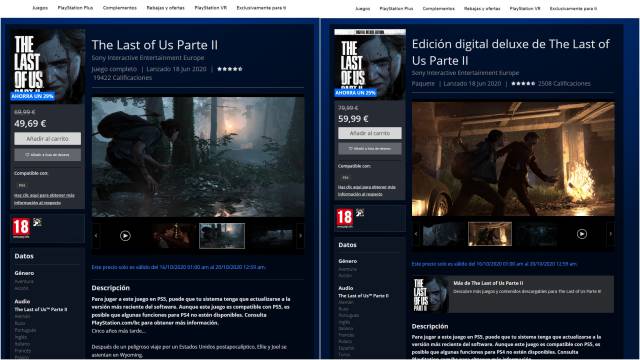Screen dimensions: 640x360
Task: Play the video thumbnail in right gallery
Action: 582,234
